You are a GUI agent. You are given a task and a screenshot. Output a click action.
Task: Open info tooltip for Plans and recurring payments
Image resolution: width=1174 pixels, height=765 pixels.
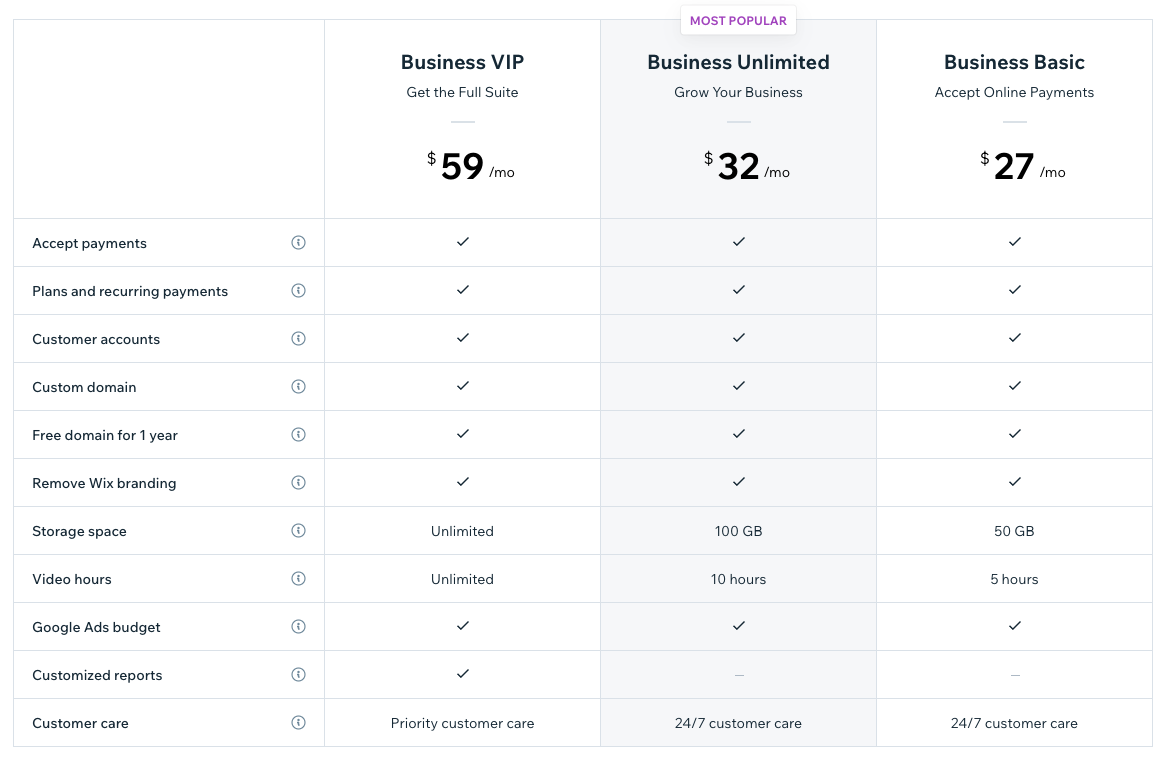(298, 291)
